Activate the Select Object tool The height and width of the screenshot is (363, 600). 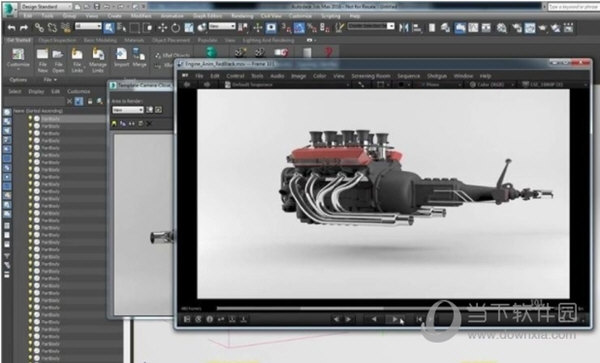point(109,28)
